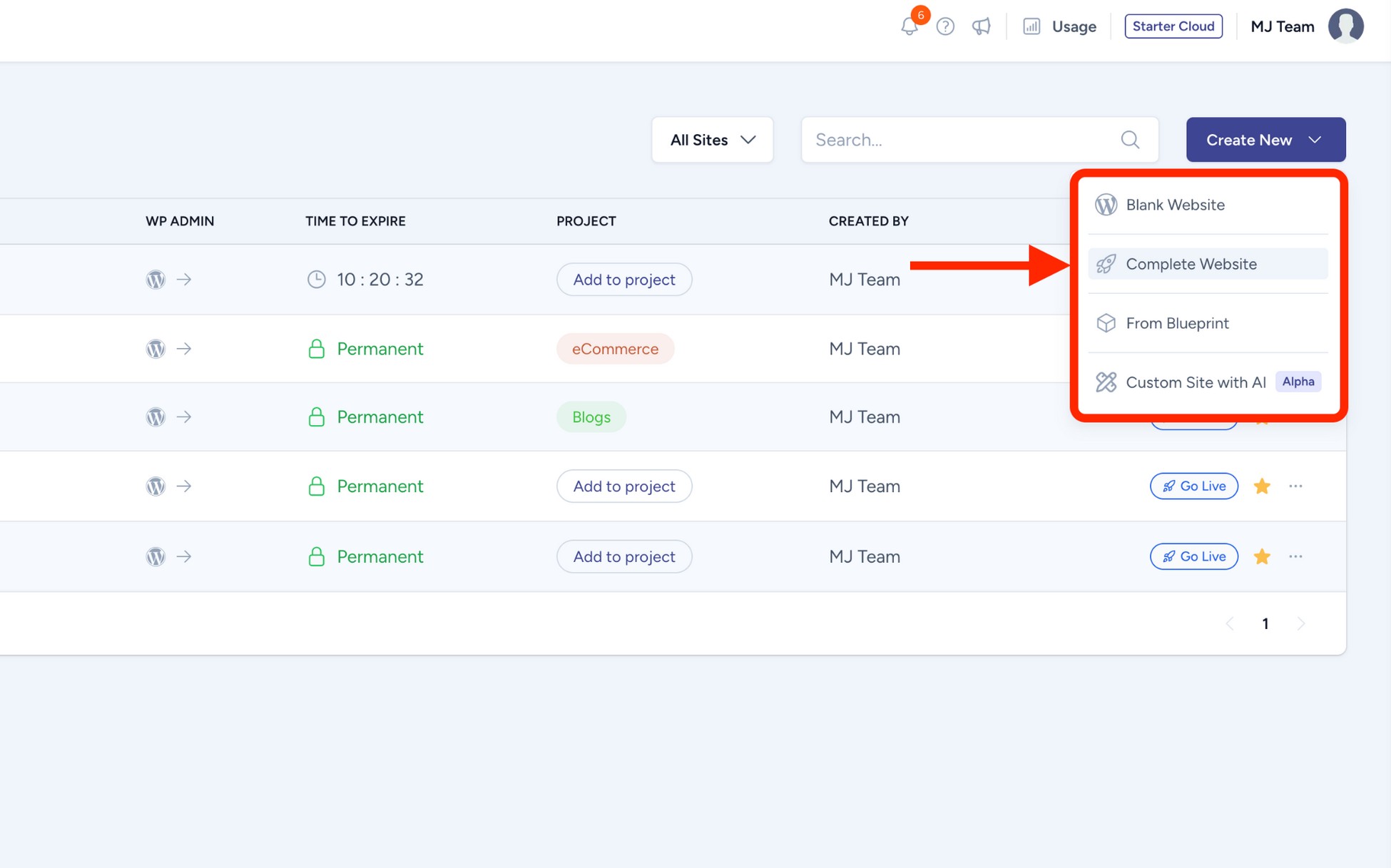The height and width of the screenshot is (868, 1391).
Task: Select Blank Website from the menu
Action: click(1174, 205)
